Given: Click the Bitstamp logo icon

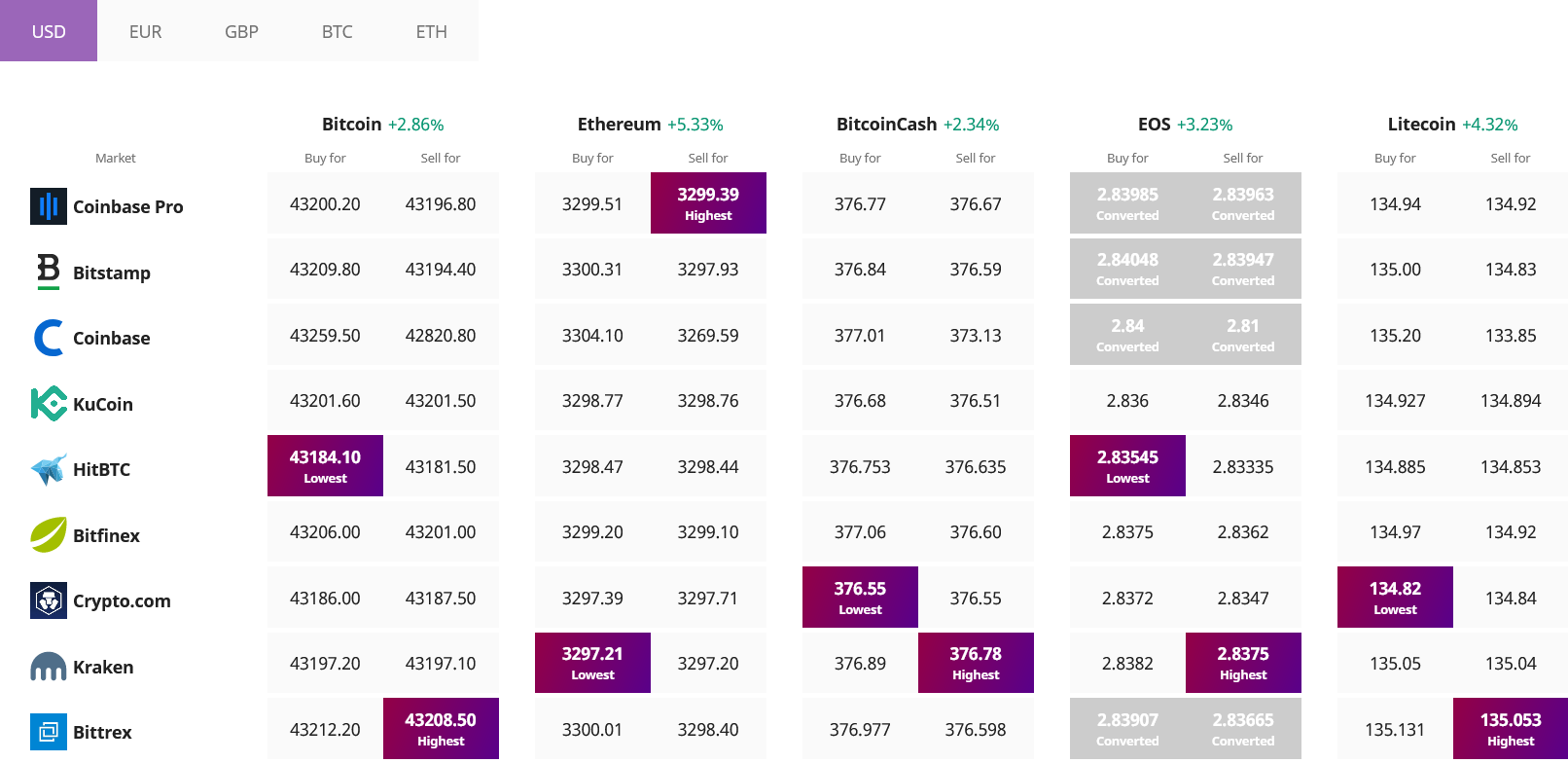Looking at the screenshot, I should [x=49, y=272].
